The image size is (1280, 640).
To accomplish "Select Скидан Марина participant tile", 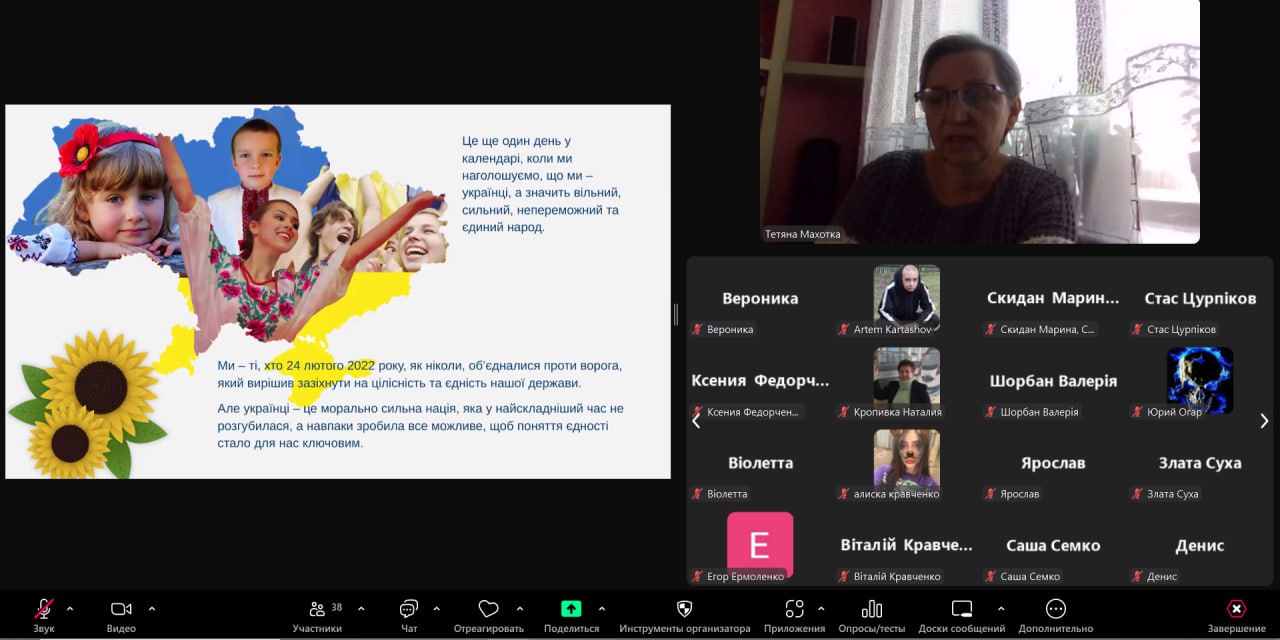I will pyautogui.click(x=1053, y=298).
